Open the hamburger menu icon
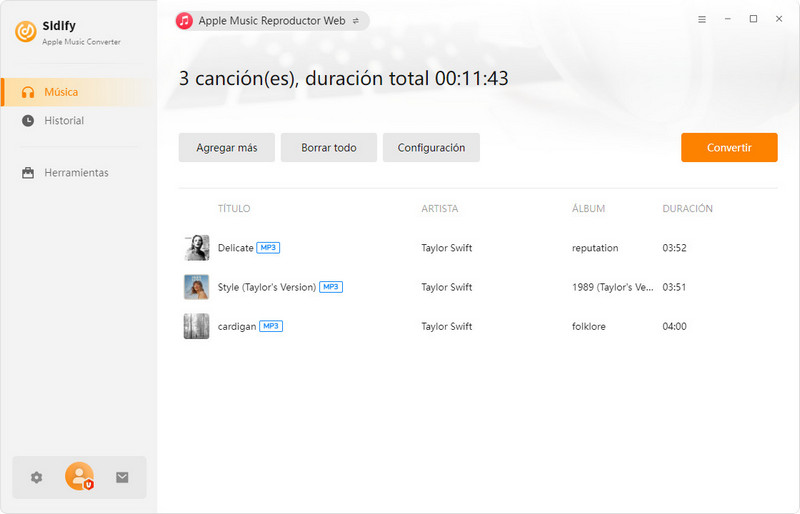The height and width of the screenshot is (514, 800). [702, 19]
